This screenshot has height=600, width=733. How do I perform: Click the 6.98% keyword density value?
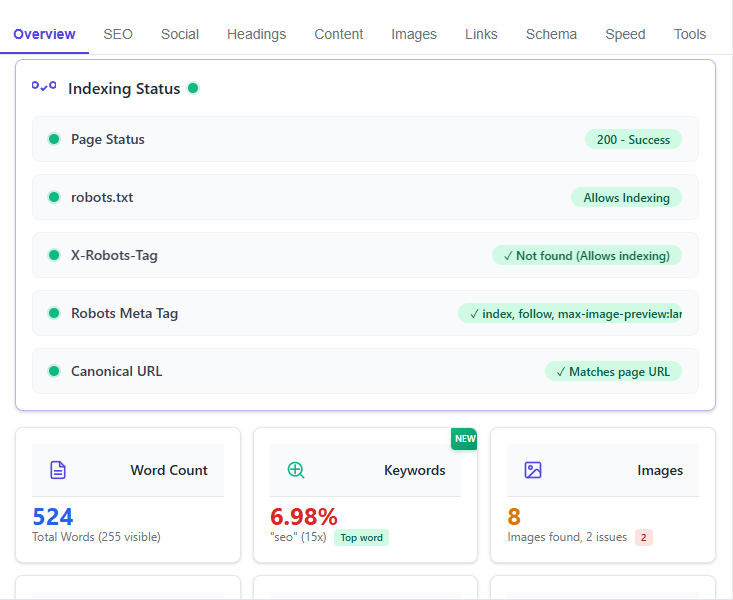pos(304,517)
